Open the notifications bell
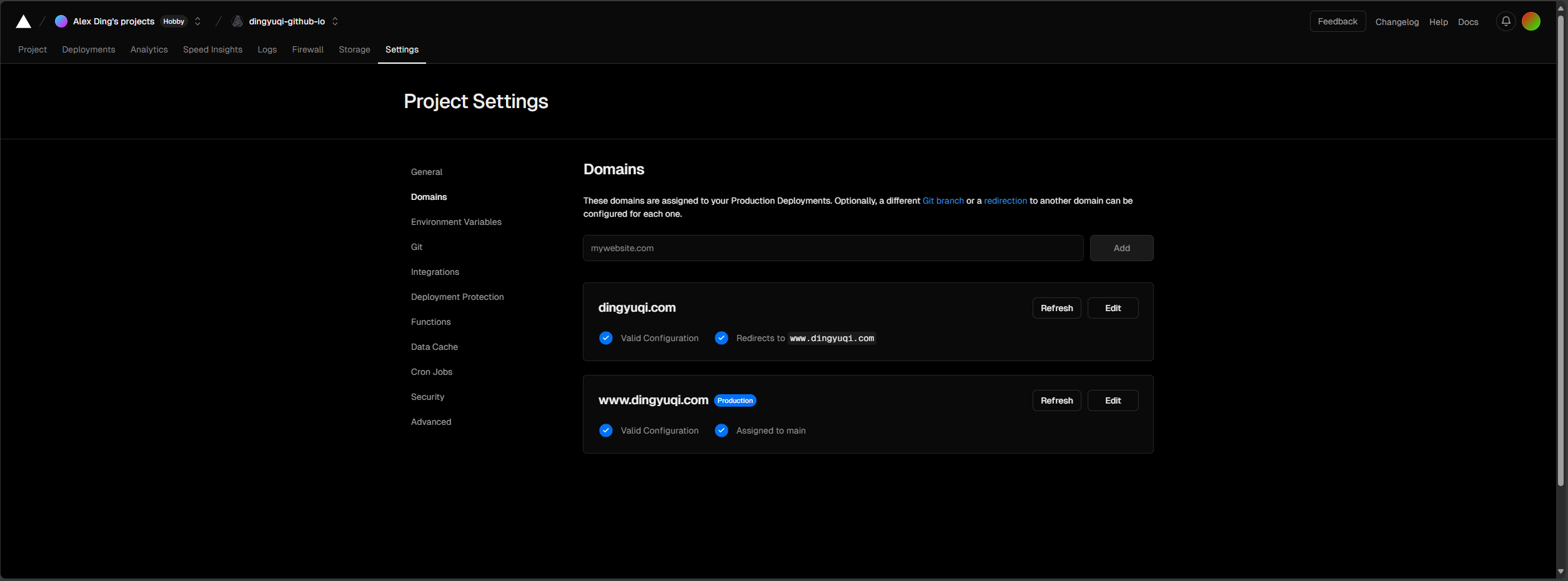 coord(1506,21)
